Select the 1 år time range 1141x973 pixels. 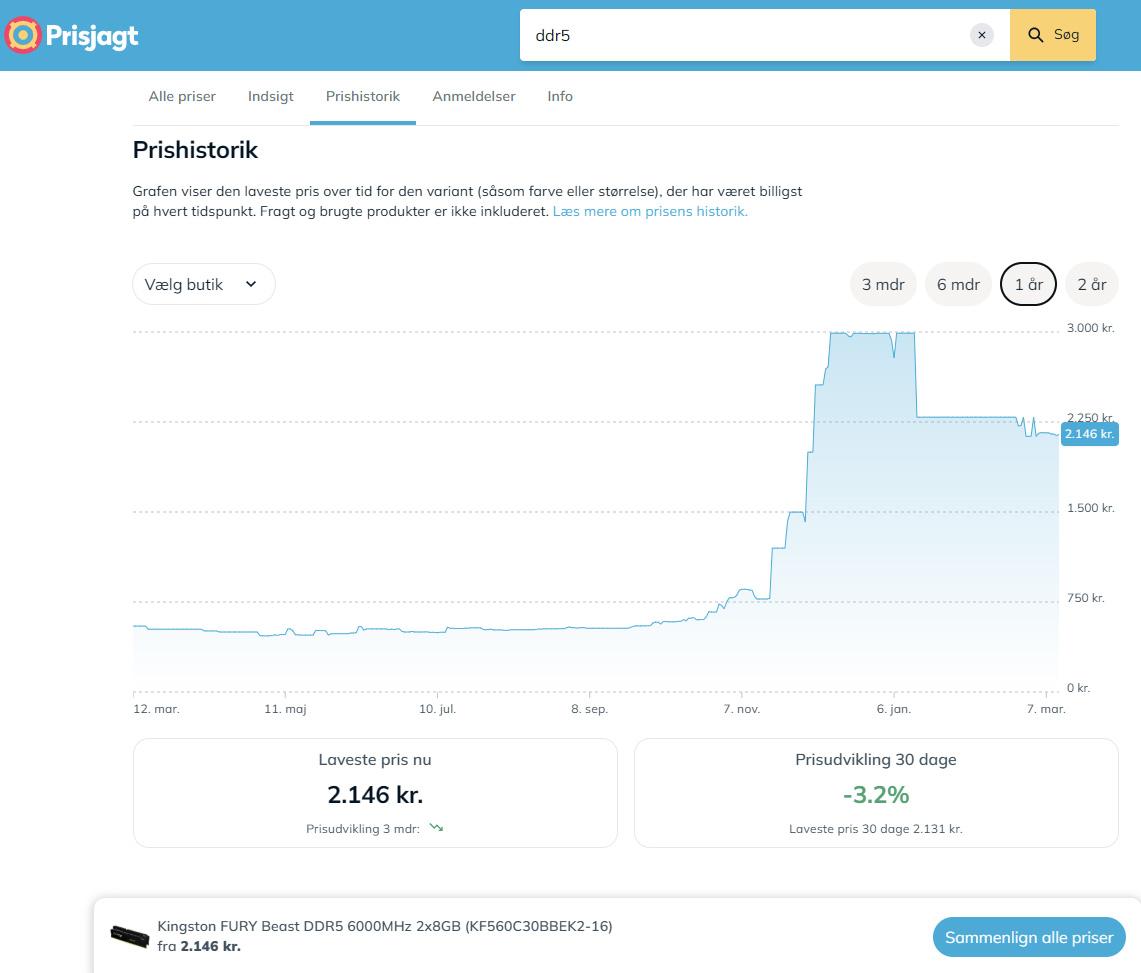point(1028,285)
